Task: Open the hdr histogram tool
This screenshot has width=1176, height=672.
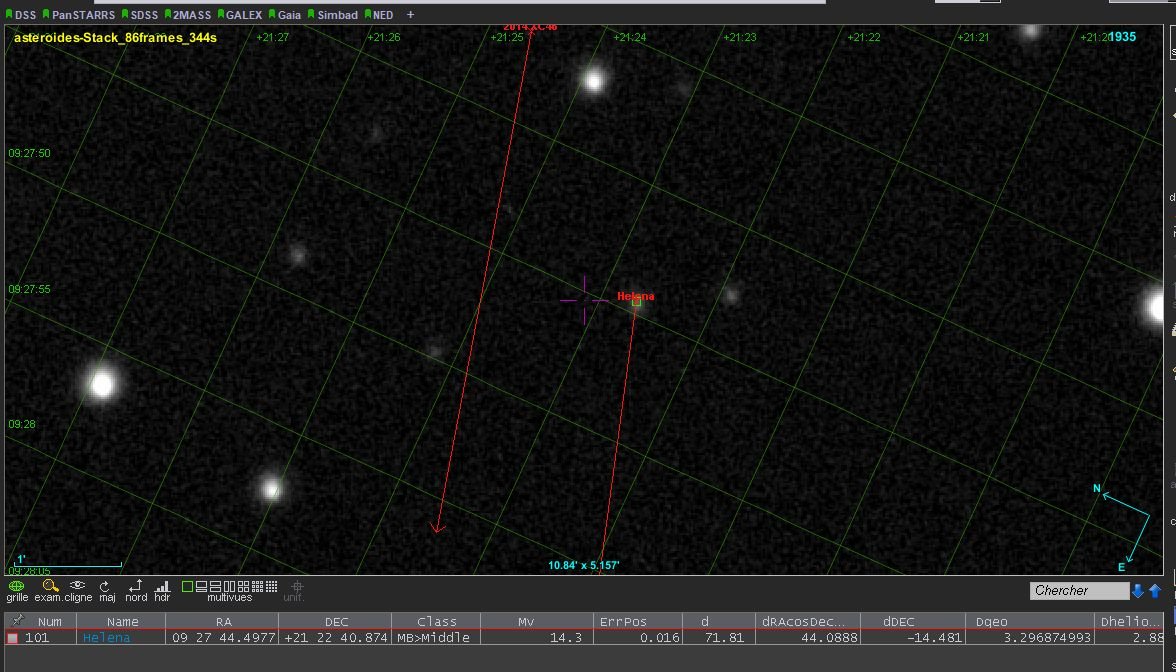Action: 162,587
